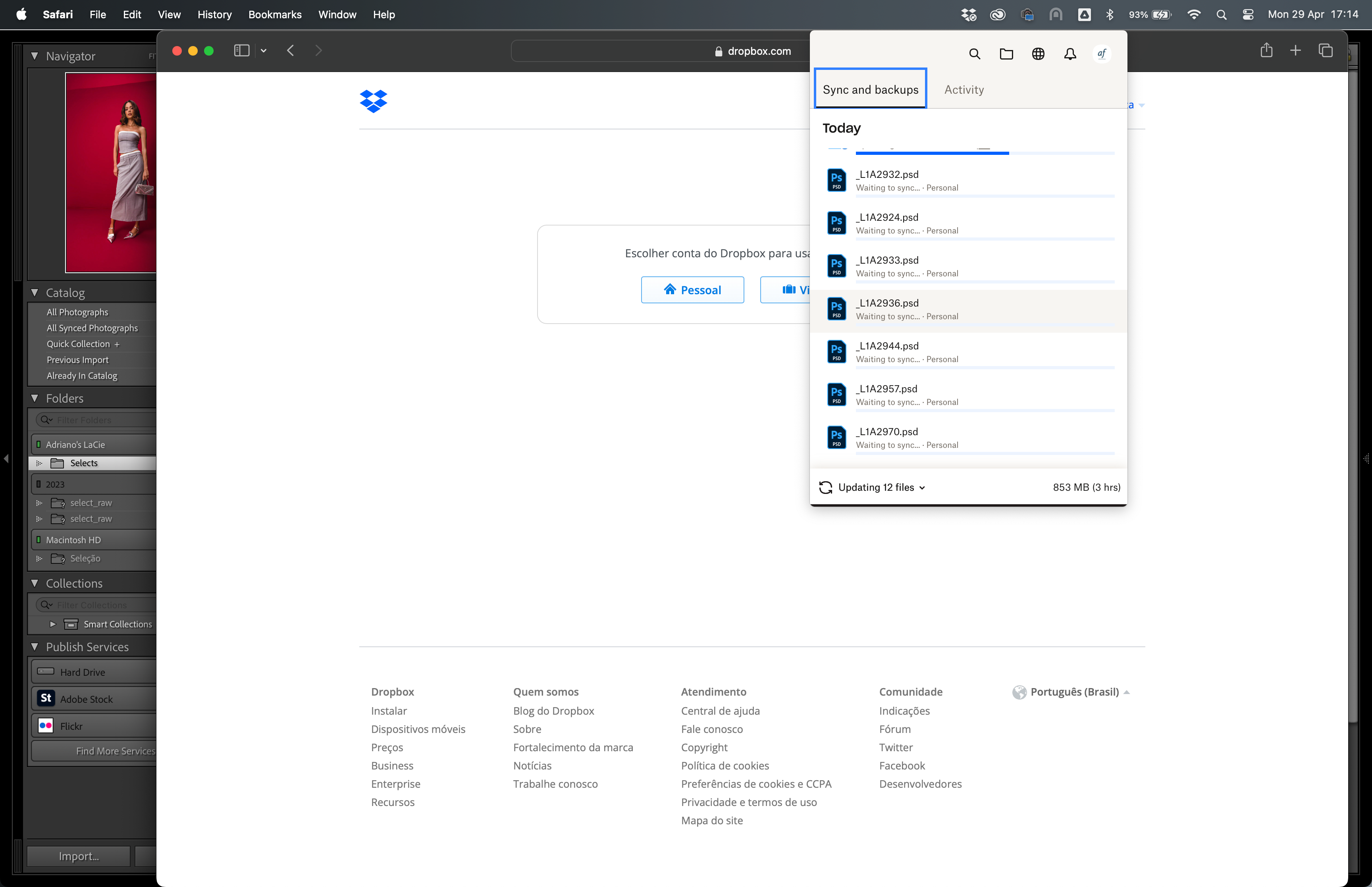Expand the Selects folder in Lightroom
Screen dimensions: 1372x887
tap(38, 463)
